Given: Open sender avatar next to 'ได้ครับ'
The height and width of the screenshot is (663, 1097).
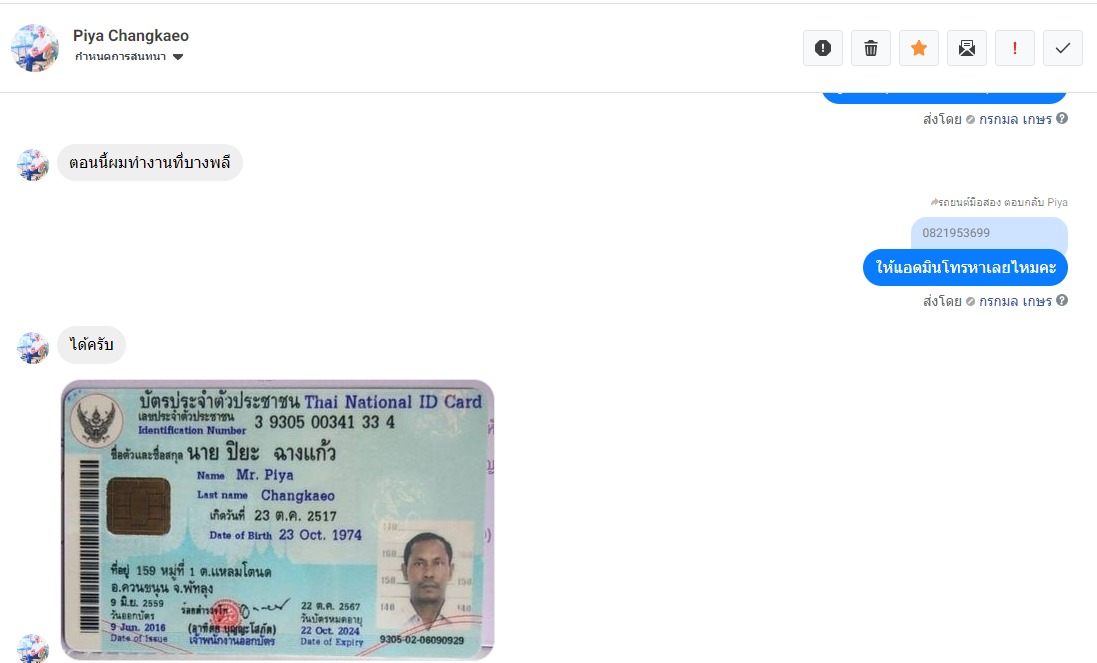Looking at the screenshot, I should click(x=33, y=348).
